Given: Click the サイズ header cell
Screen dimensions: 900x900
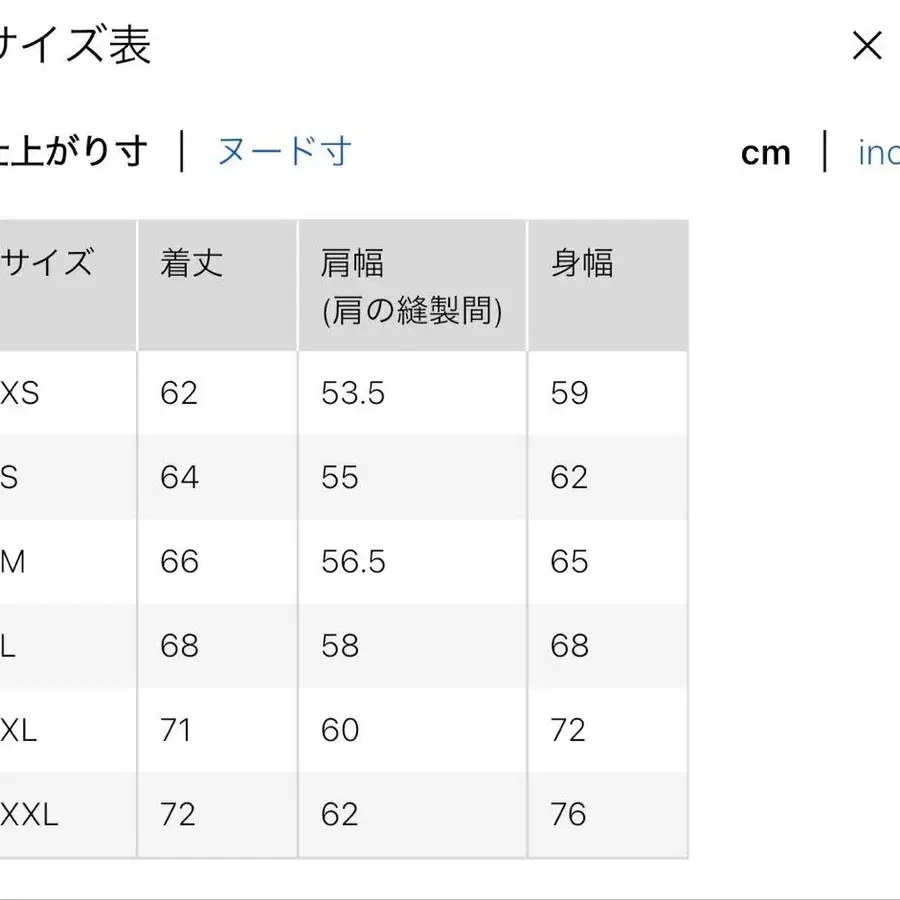Looking at the screenshot, I should click(50, 263).
